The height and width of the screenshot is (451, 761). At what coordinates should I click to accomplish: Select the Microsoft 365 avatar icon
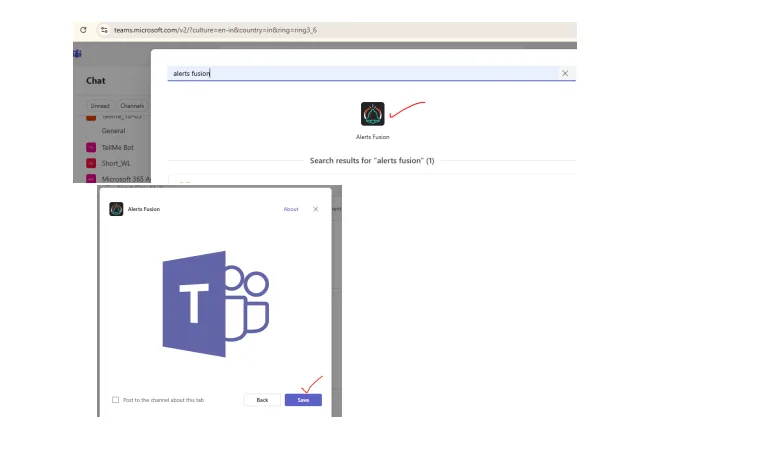pos(91,179)
